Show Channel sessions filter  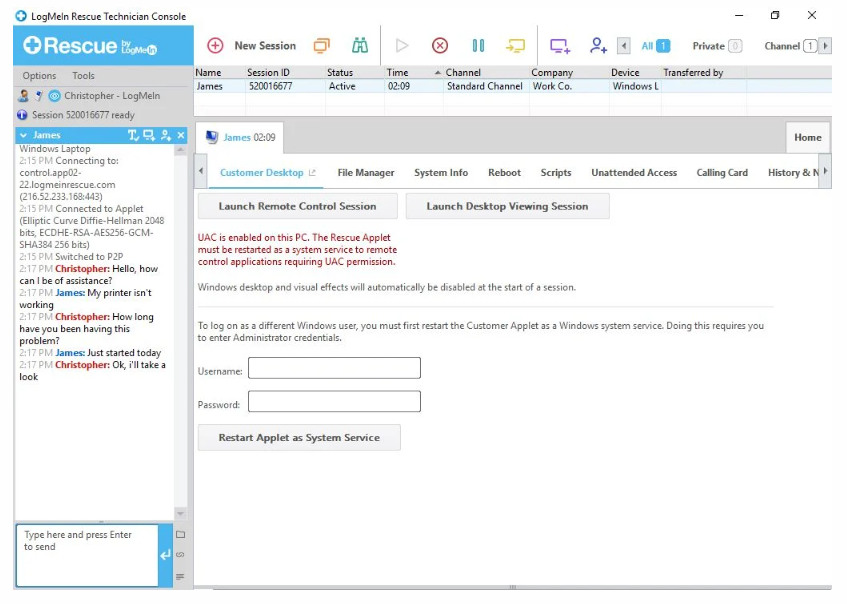pyautogui.click(x=790, y=46)
